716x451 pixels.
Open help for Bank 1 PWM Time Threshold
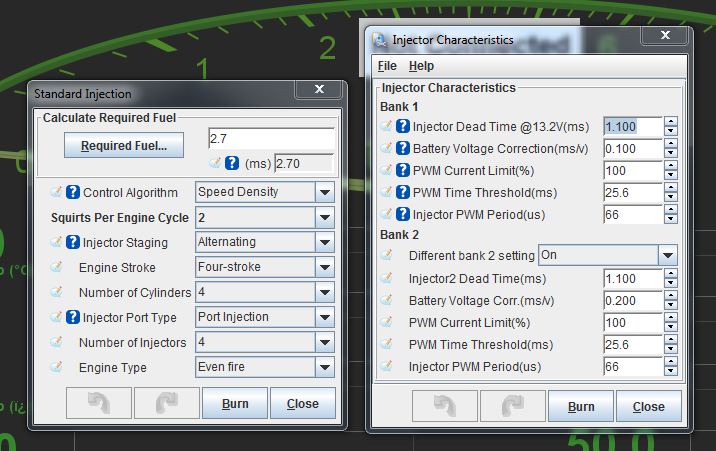[x=403, y=192]
